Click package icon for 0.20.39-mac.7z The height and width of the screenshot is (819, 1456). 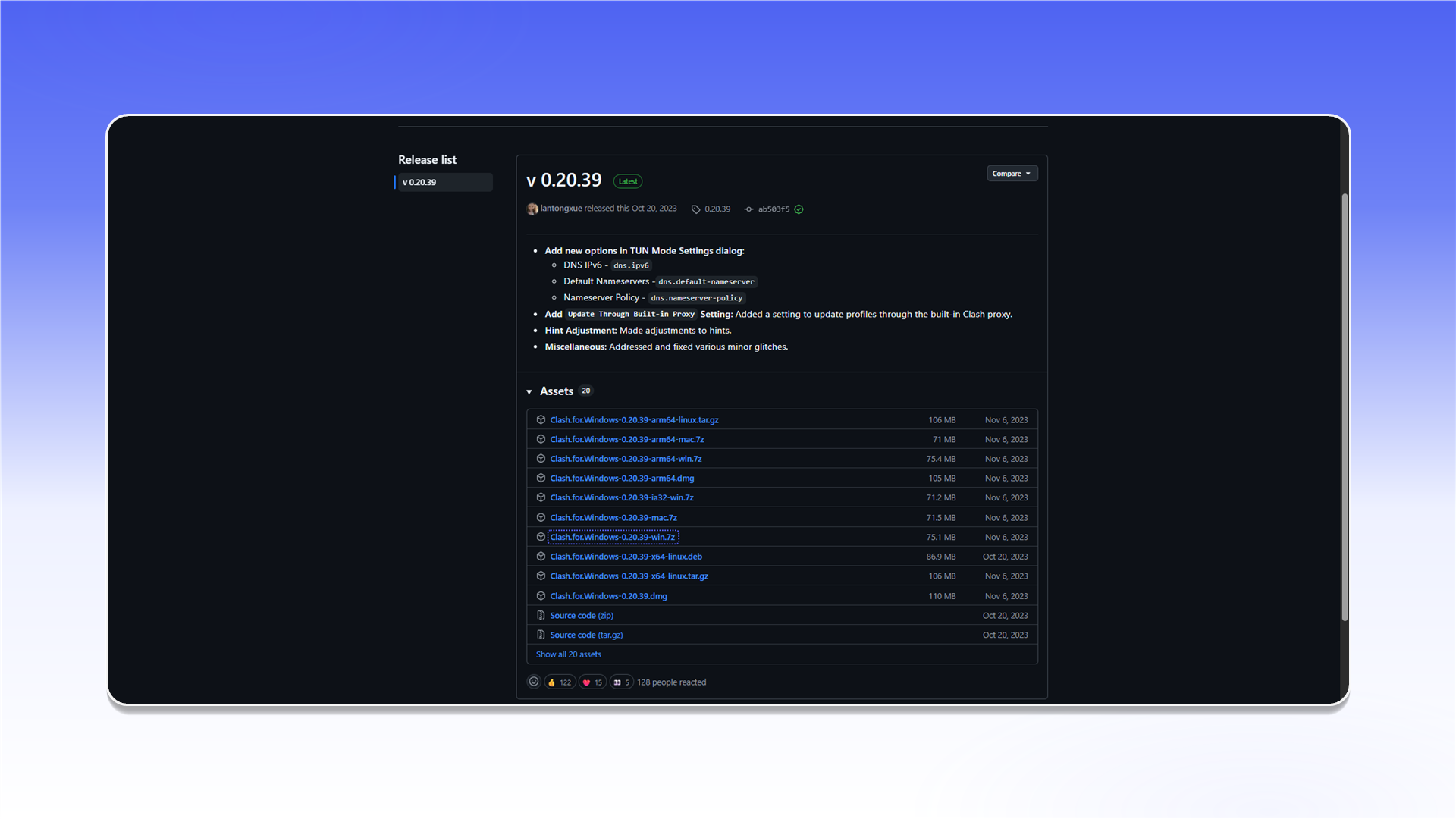(541, 518)
